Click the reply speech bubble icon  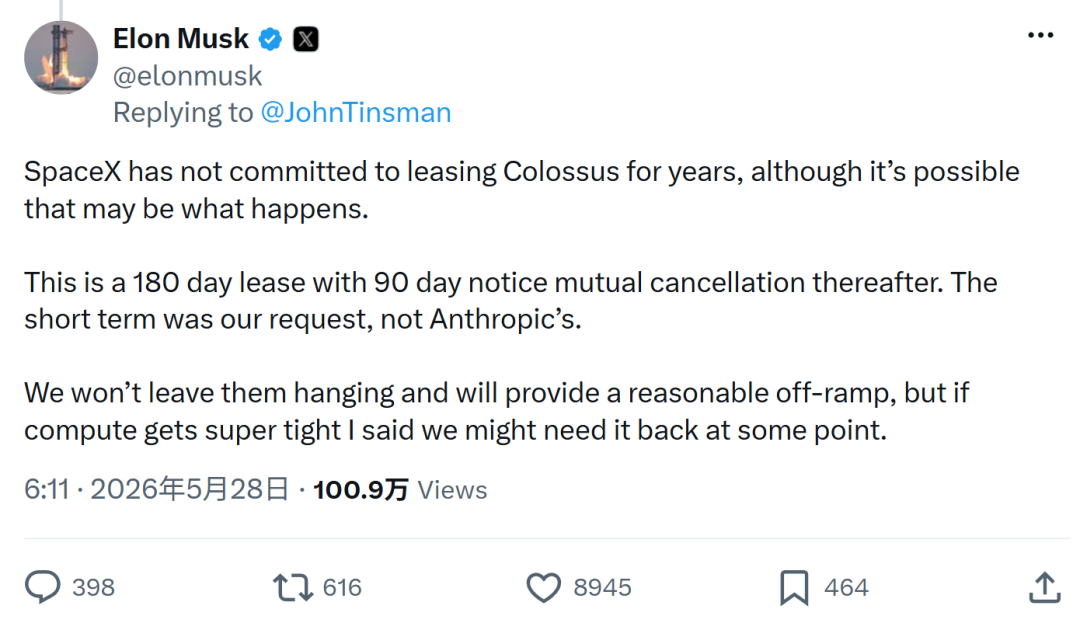43,587
